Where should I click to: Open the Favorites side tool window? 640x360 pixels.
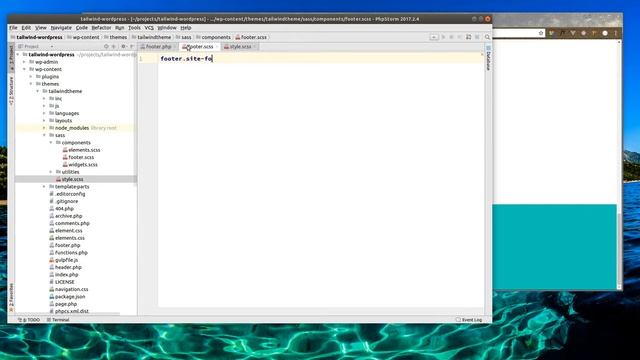11,297
